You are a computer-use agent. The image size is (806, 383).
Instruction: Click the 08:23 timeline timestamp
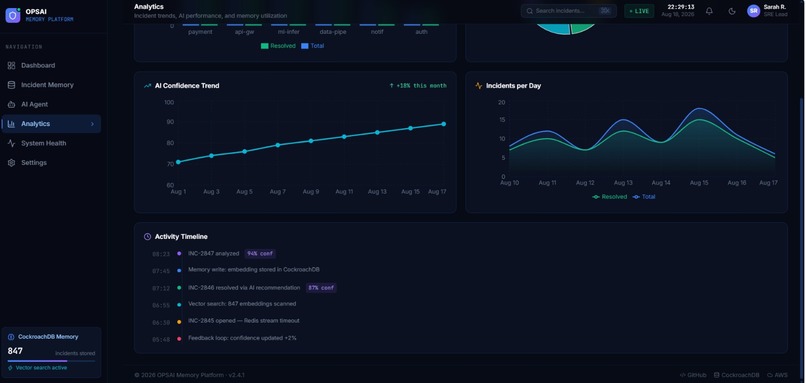click(x=161, y=254)
